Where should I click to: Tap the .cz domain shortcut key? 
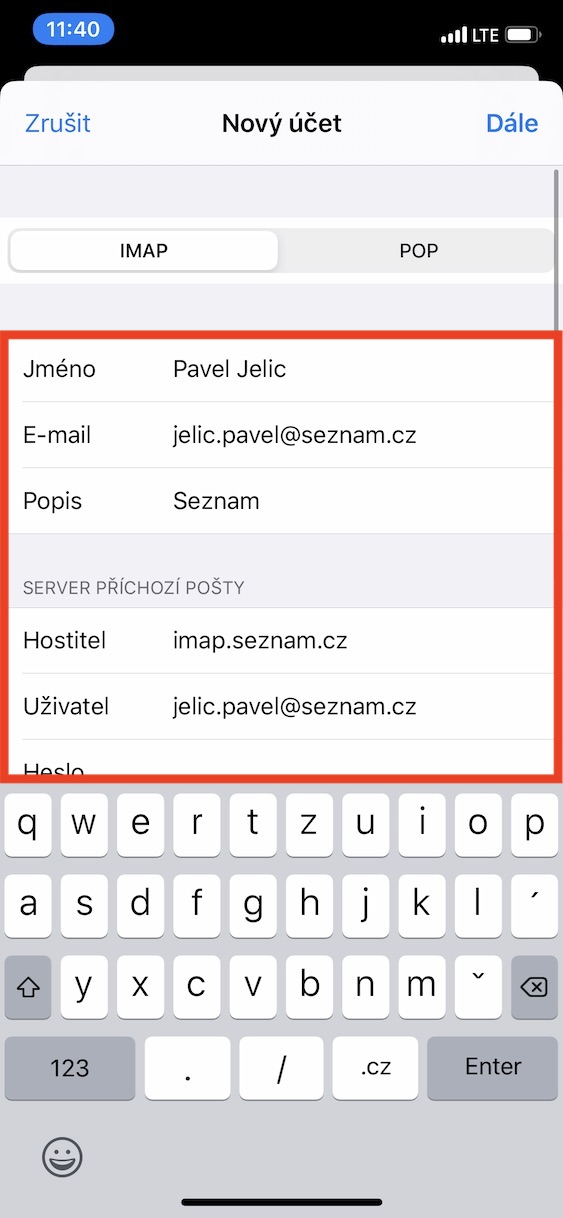[375, 1068]
